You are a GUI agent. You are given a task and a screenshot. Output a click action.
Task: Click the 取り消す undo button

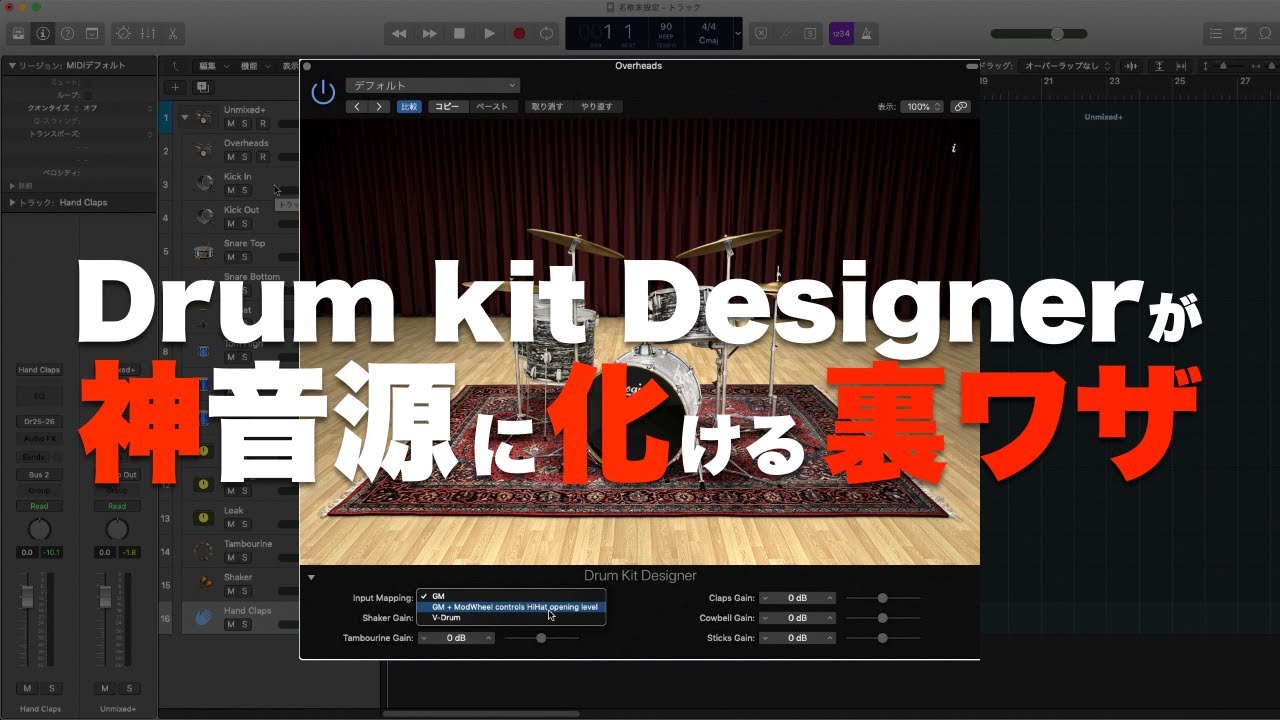tap(547, 106)
